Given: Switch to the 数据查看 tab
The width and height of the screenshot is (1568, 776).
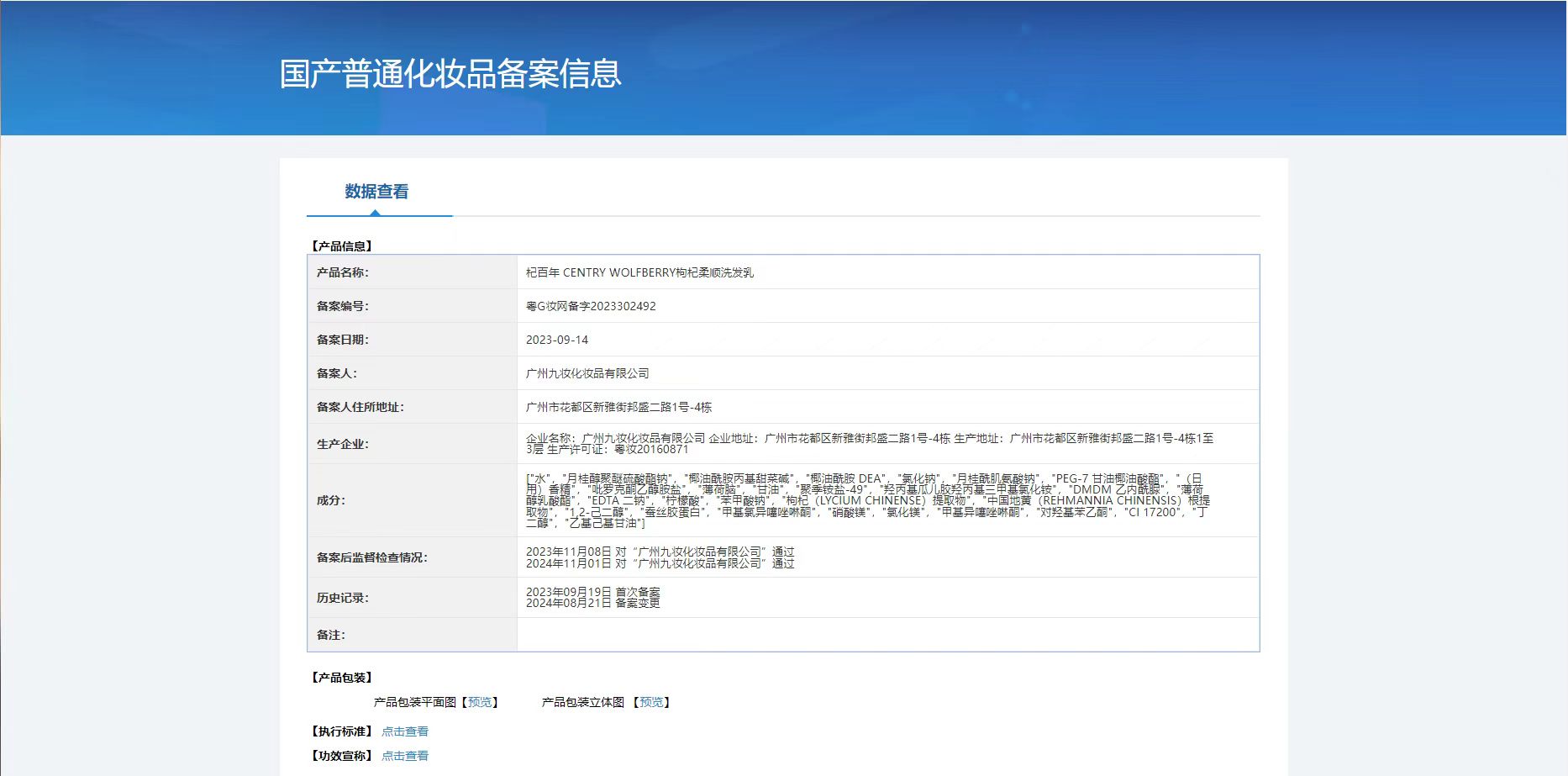Looking at the screenshot, I should (376, 192).
